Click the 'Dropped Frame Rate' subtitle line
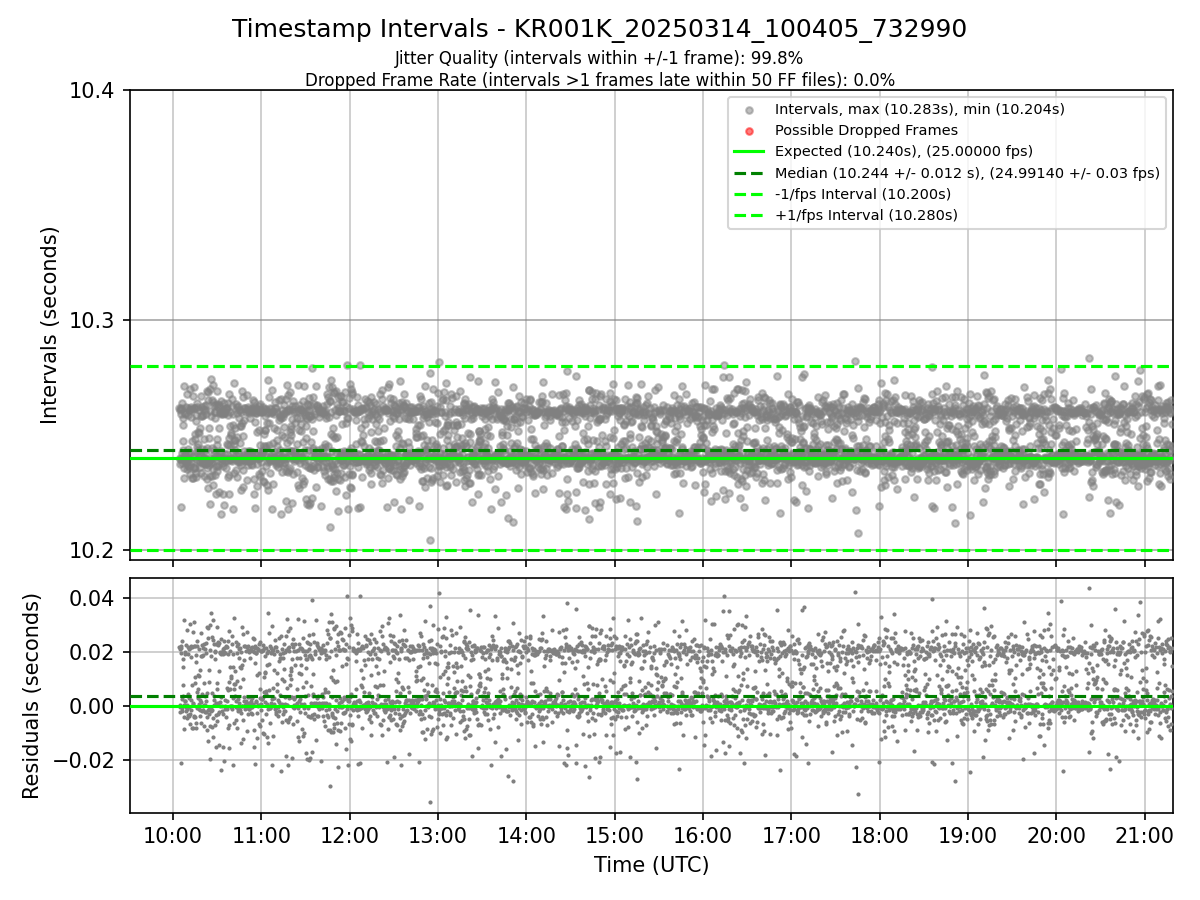 point(599,80)
